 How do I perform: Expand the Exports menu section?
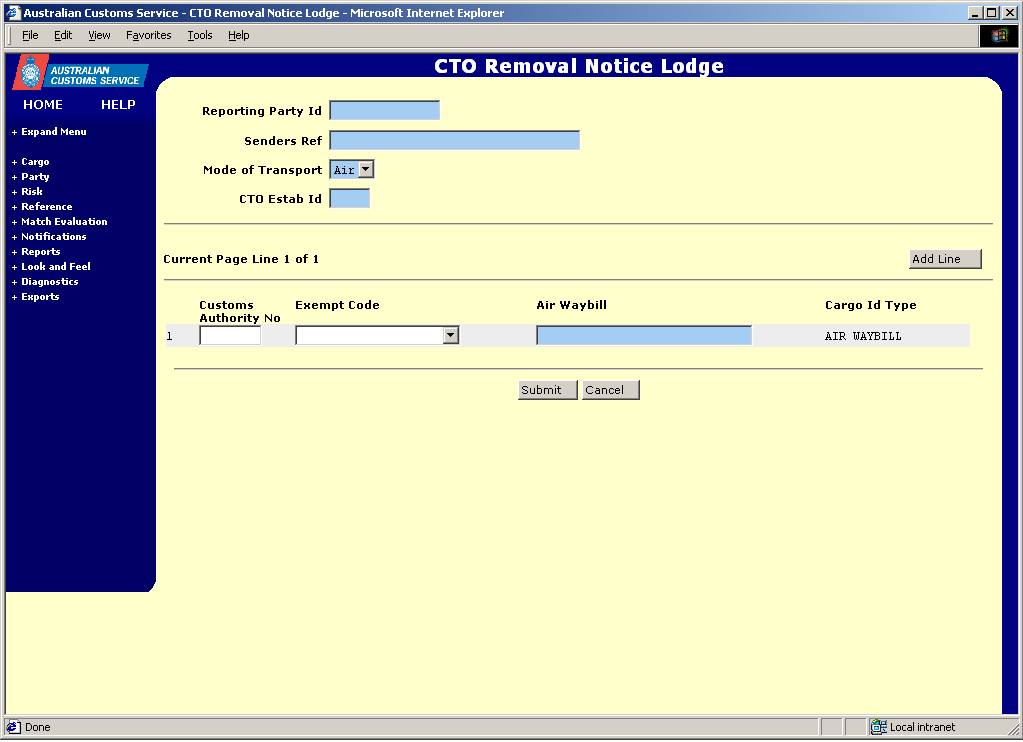[x=35, y=297]
